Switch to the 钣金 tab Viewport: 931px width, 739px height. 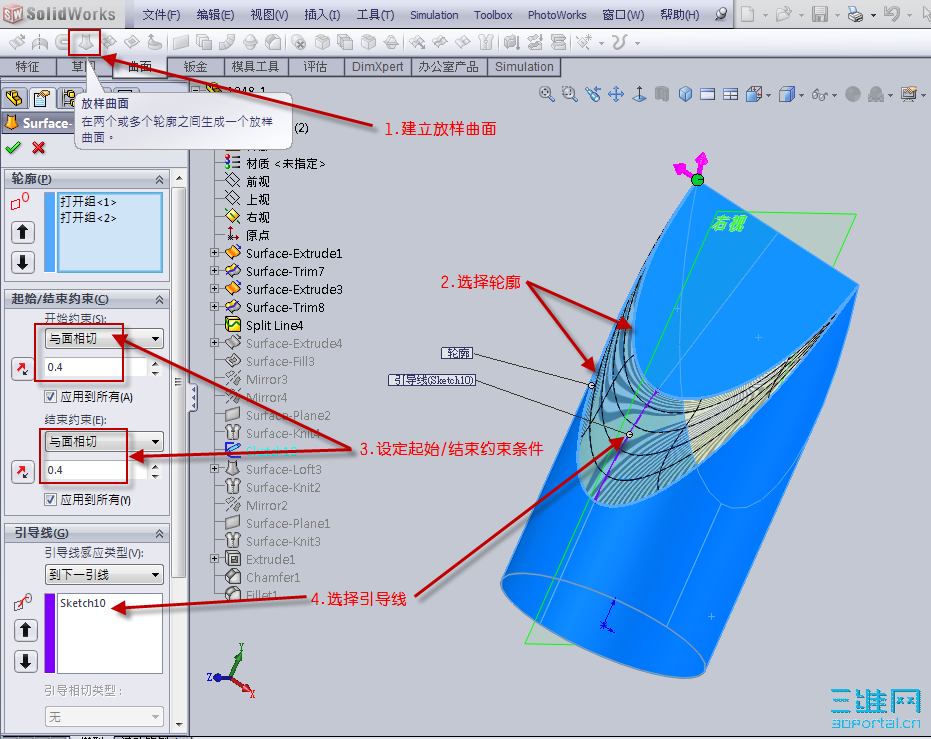click(x=195, y=66)
